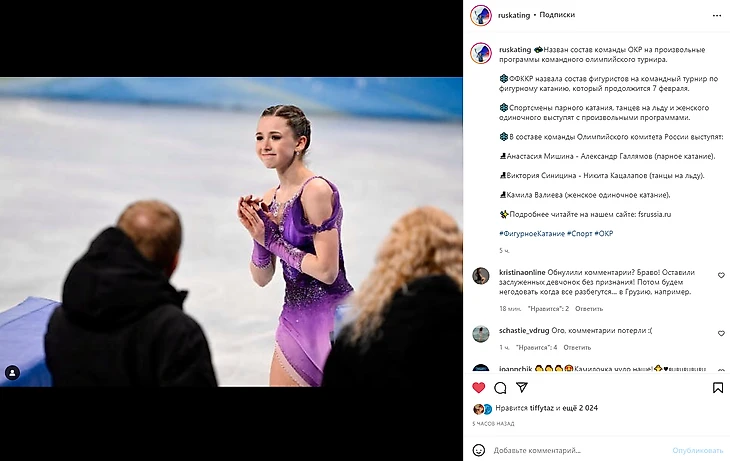
Task: Like schastie_vdrug's comment heart
Action: click(721, 333)
